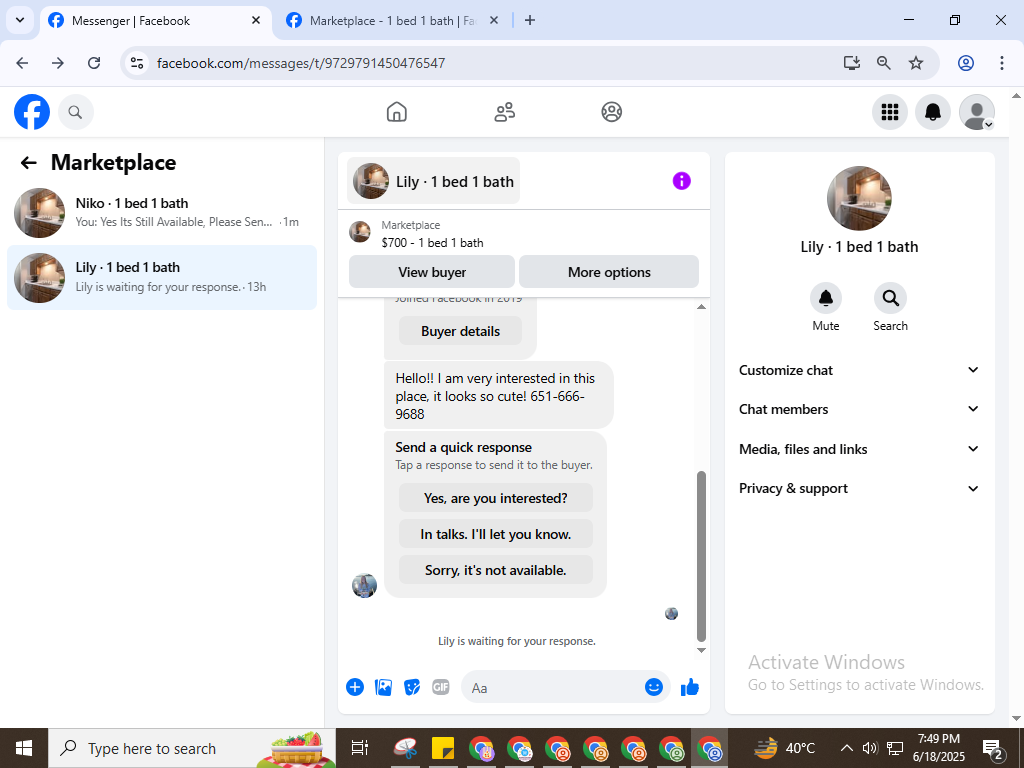Open the emoji picker in message box
The image size is (1024, 768).
coord(654,687)
